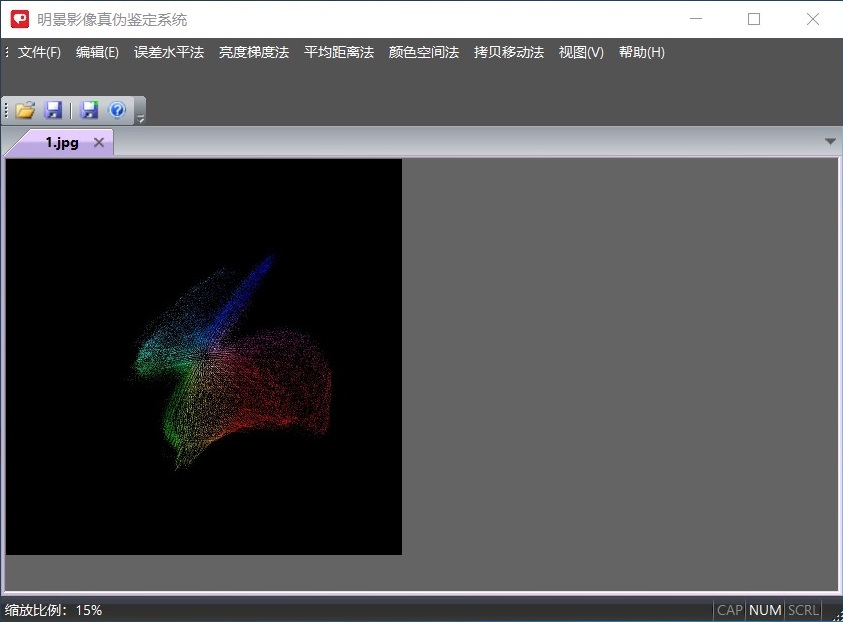The width and height of the screenshot is (843, 622).
Task: Open the 拷贝移动法 menu
Action: (509, 52)
